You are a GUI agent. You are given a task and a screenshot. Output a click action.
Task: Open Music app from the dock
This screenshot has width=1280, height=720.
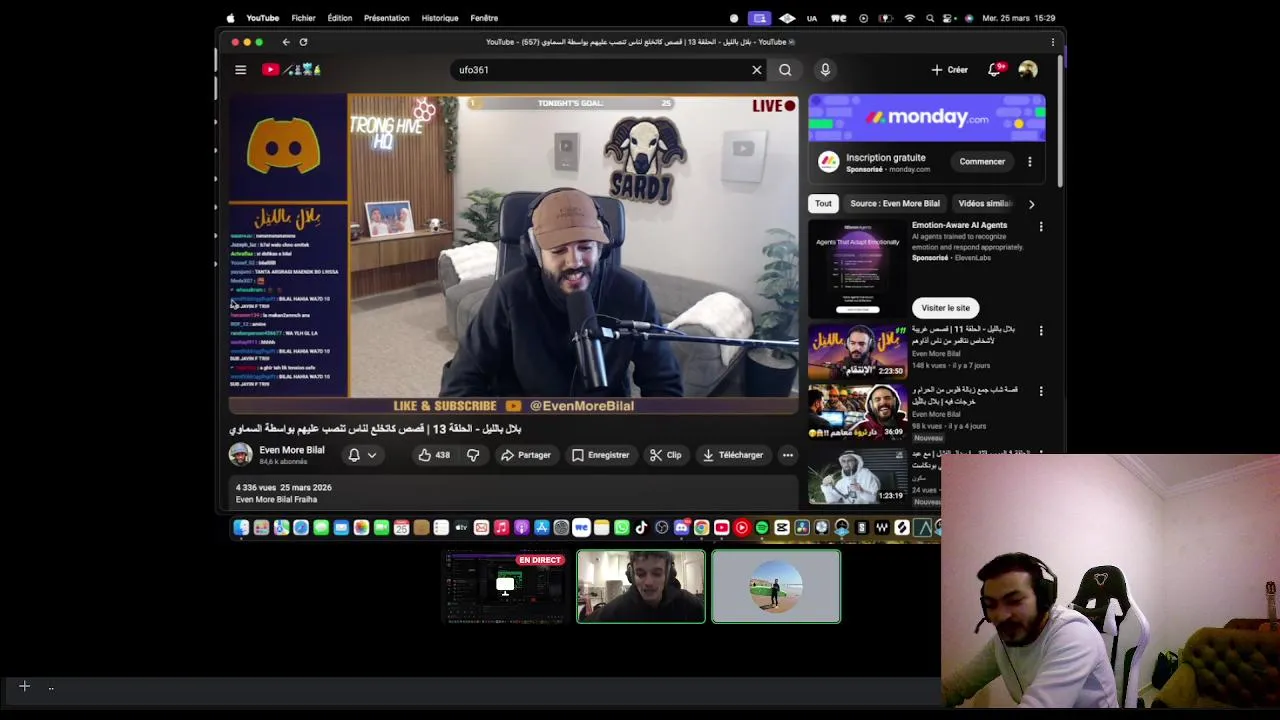(x=501, y=528)
